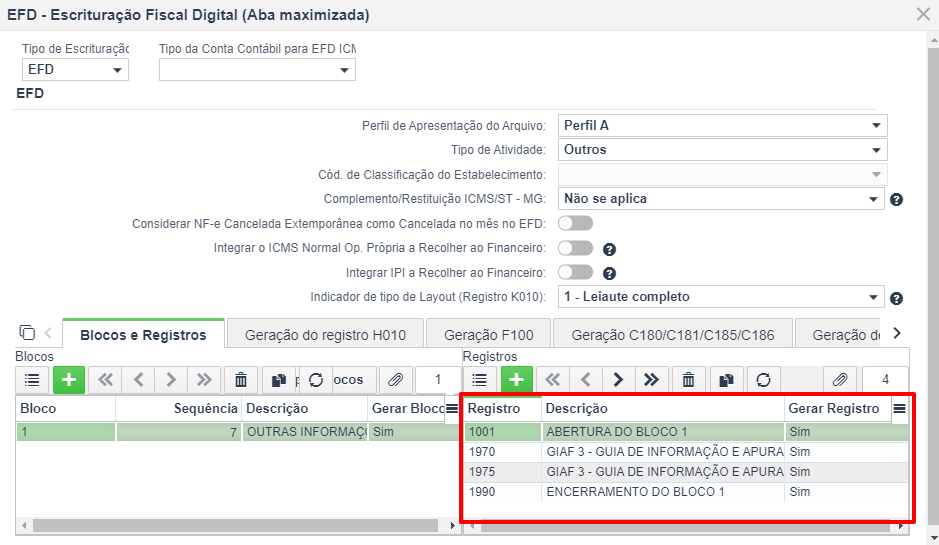Open Blocos grid column options menu
The width and height of the screenshot is (939, 545).
click(452, 409)
